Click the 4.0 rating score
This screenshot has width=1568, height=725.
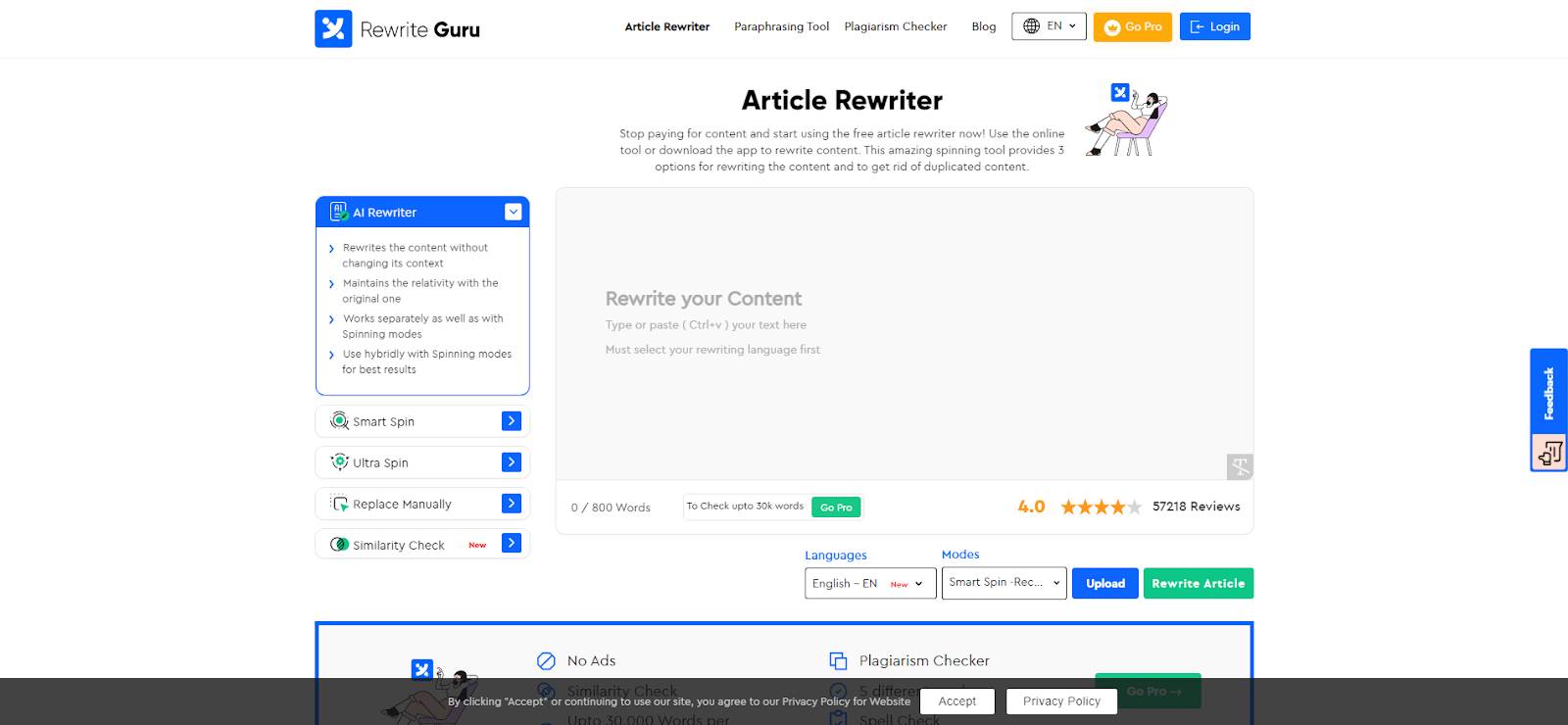pos(1031,507)
